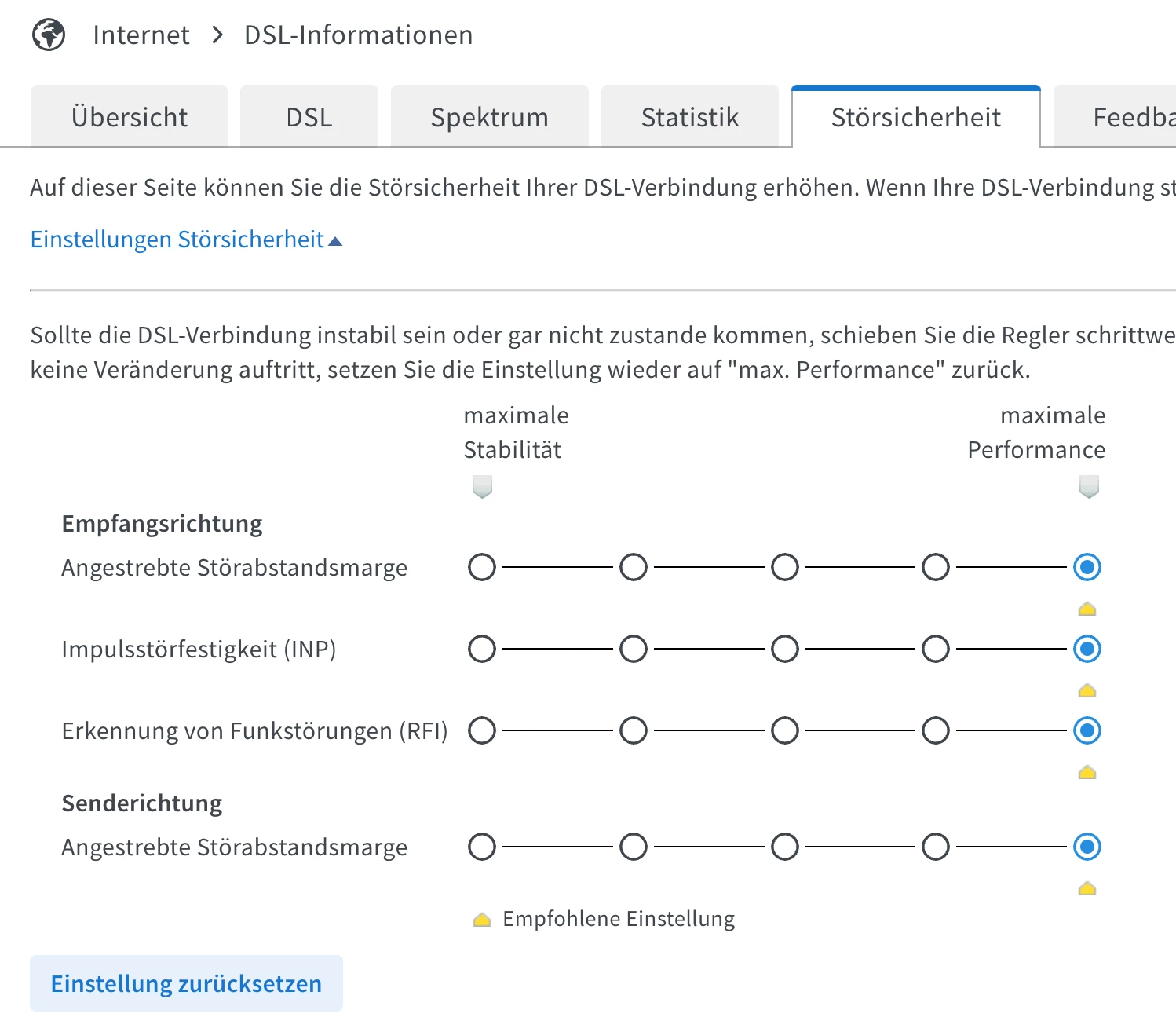The image size is (1176, 1032).
Task: Switch to the Statistik tab
Action: pyautogui.click(x=689, y=118)
